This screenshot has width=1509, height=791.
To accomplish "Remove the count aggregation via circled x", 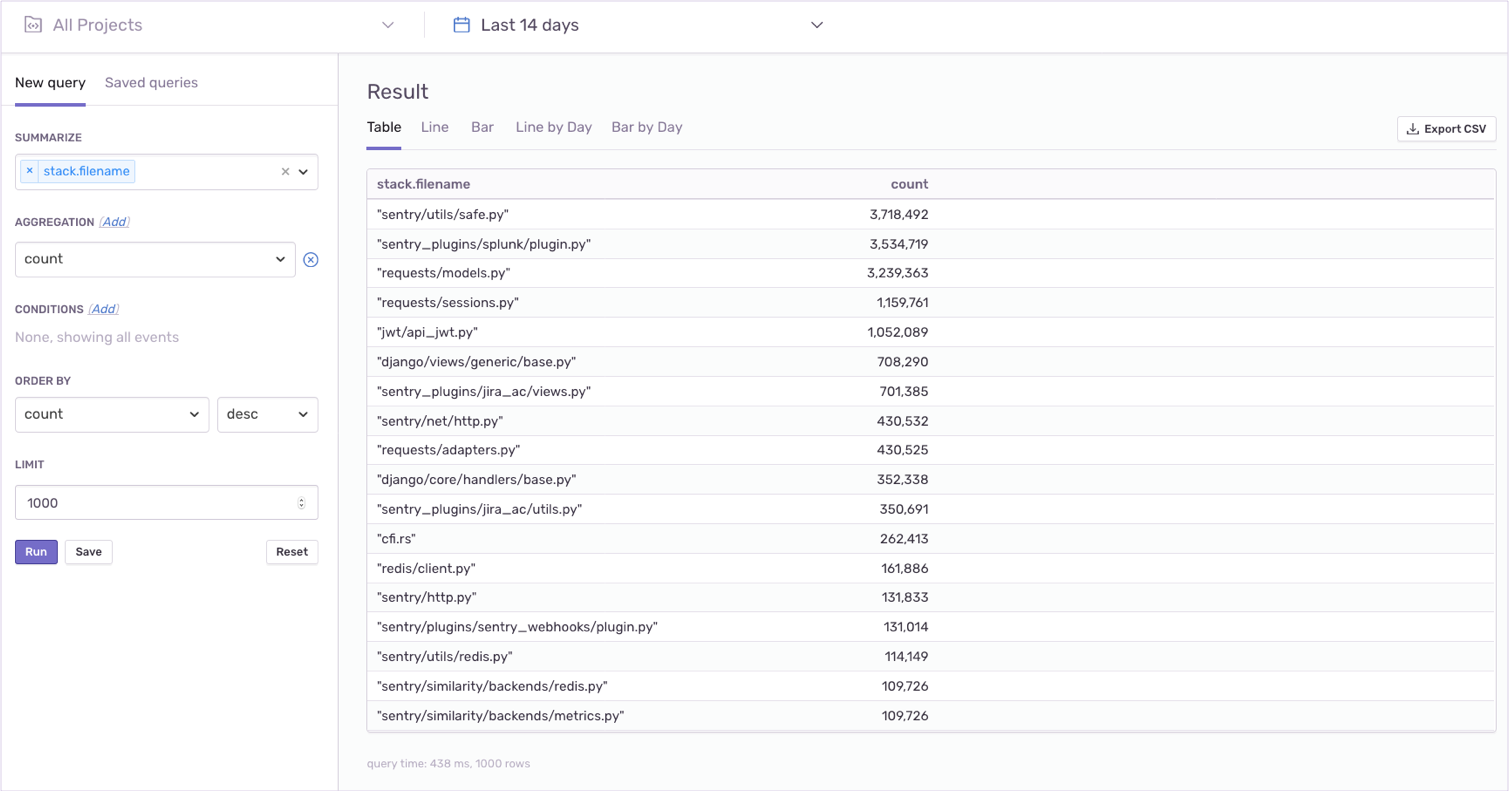I will point(311,260).
